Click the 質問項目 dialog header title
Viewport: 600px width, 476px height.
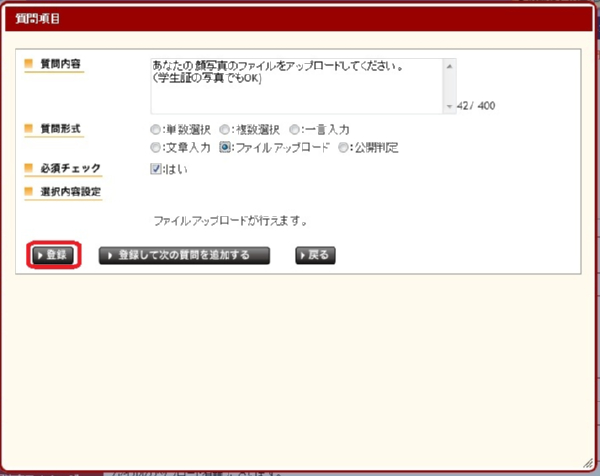(38, 18)
